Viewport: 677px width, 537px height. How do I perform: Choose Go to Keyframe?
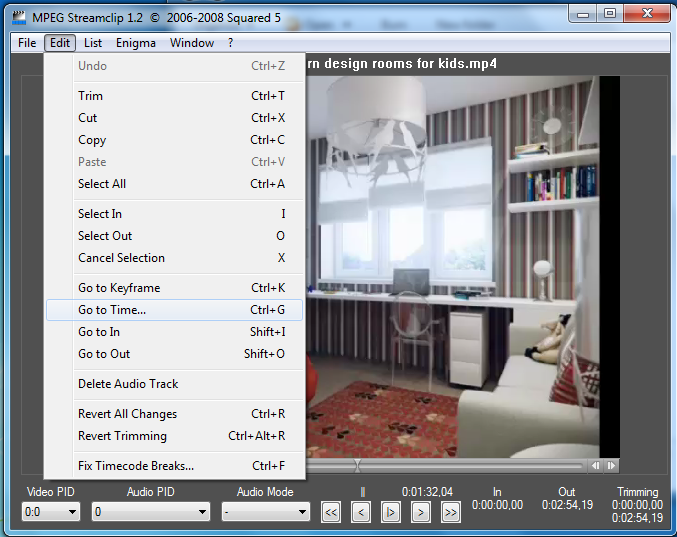click(x=174, y=288)
